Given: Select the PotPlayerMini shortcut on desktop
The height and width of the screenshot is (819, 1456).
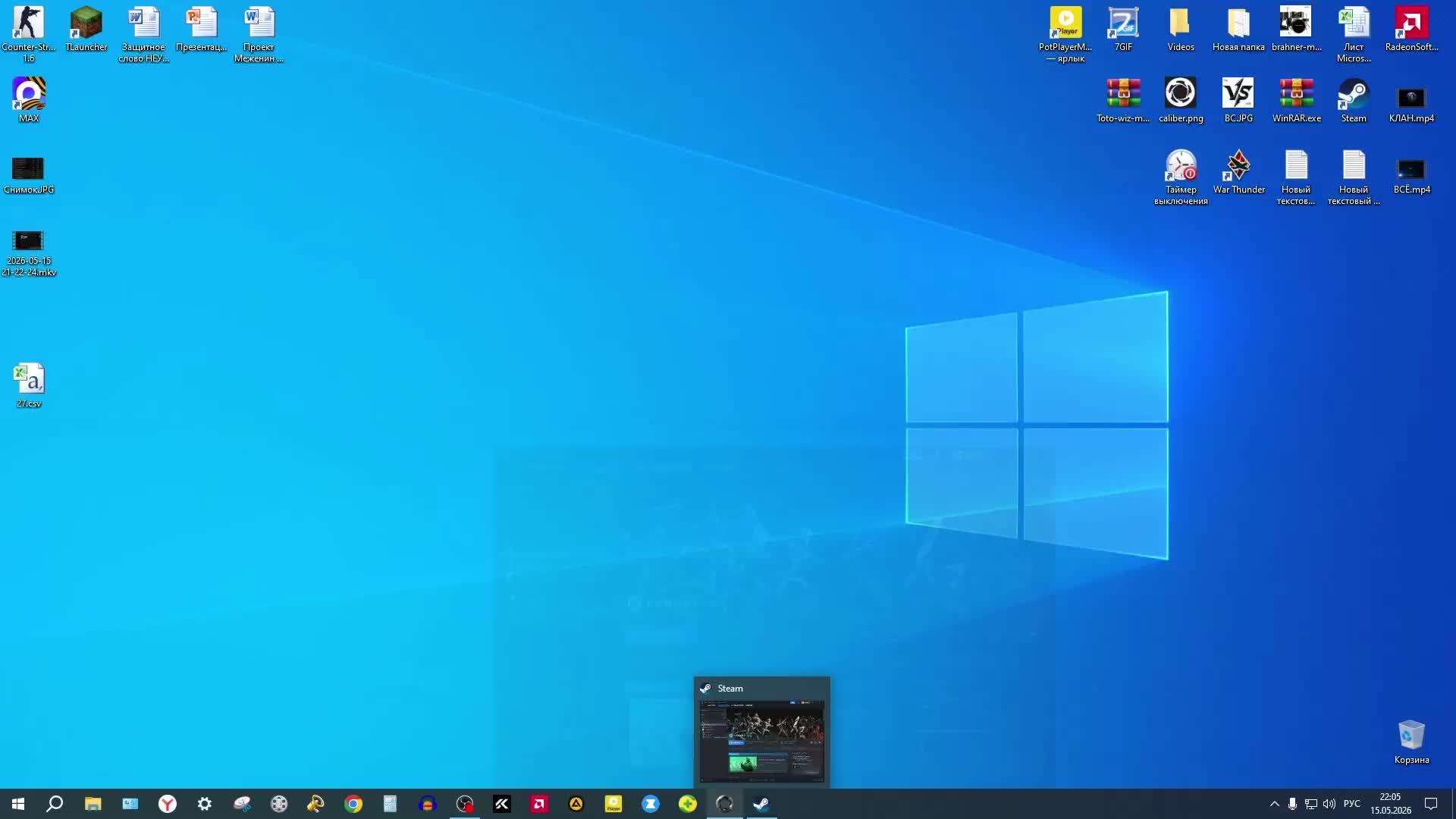Looking at the screenshot, I should 1065,34.
